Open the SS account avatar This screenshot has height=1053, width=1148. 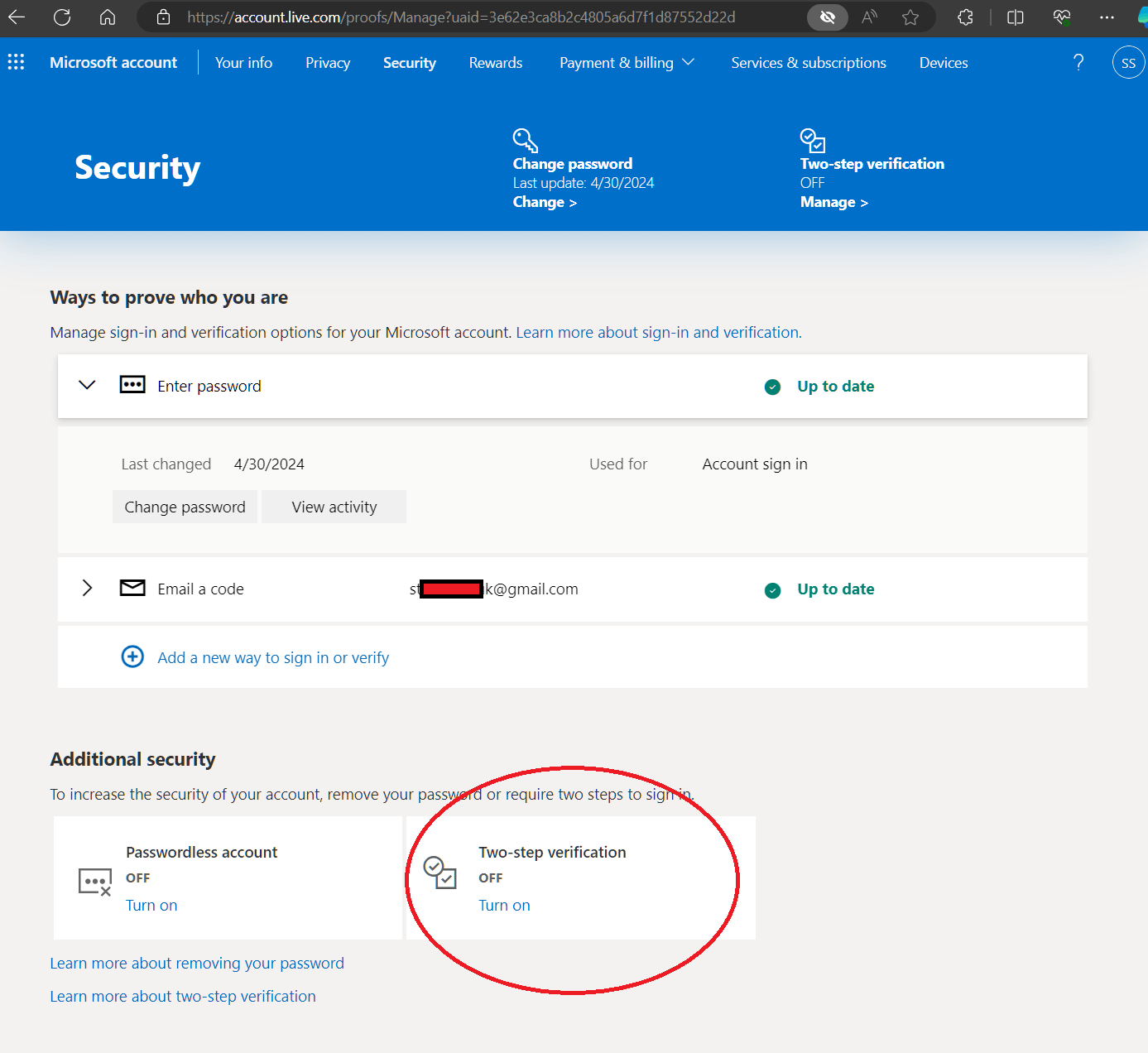click(1127, 62)
